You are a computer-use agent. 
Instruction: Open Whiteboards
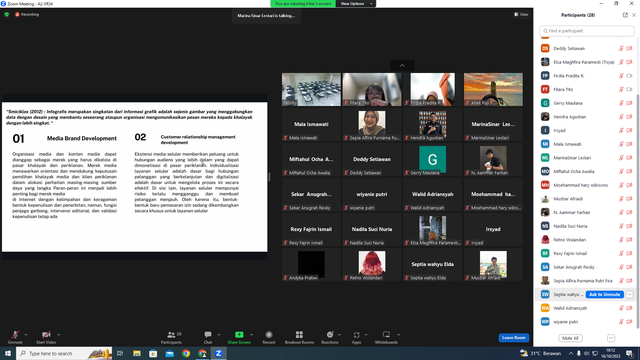click(386, 337)
